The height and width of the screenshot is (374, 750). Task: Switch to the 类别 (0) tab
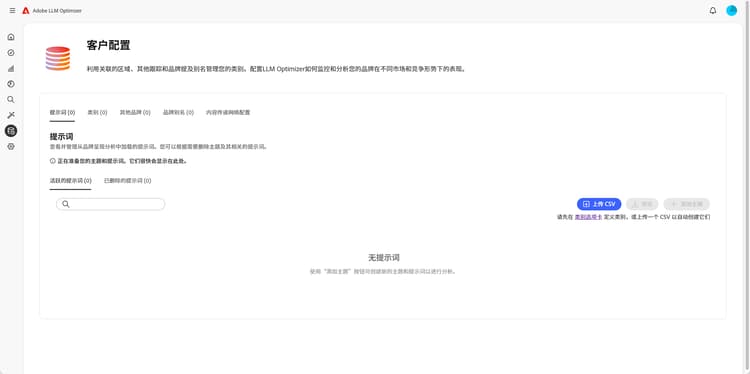tap(97, 112)
